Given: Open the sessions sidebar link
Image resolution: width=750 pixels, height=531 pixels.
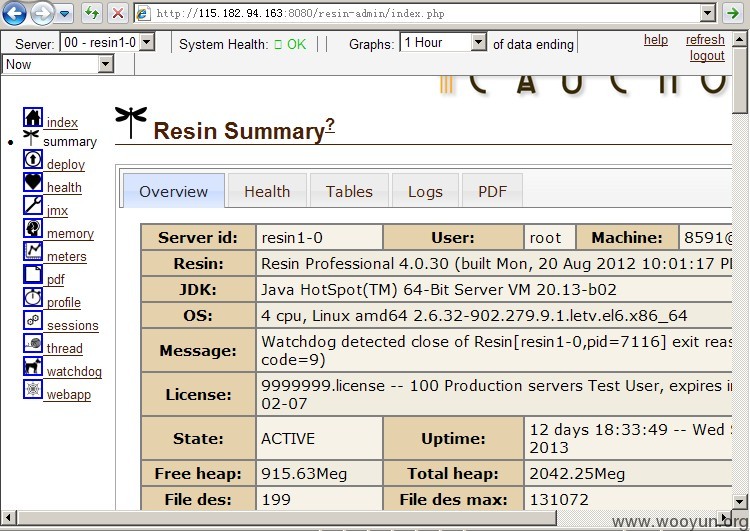Looking at the screenshot, I should (73, 325).
